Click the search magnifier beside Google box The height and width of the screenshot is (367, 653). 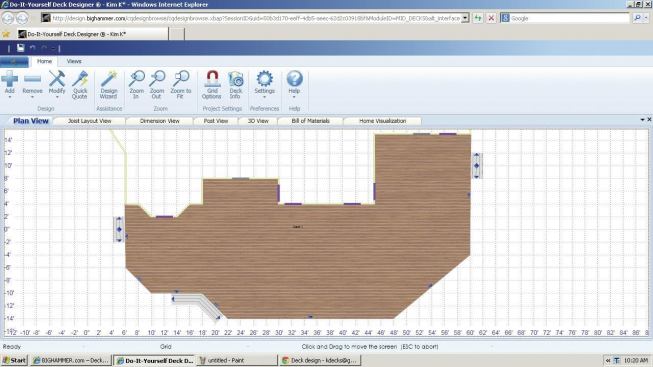637,18
